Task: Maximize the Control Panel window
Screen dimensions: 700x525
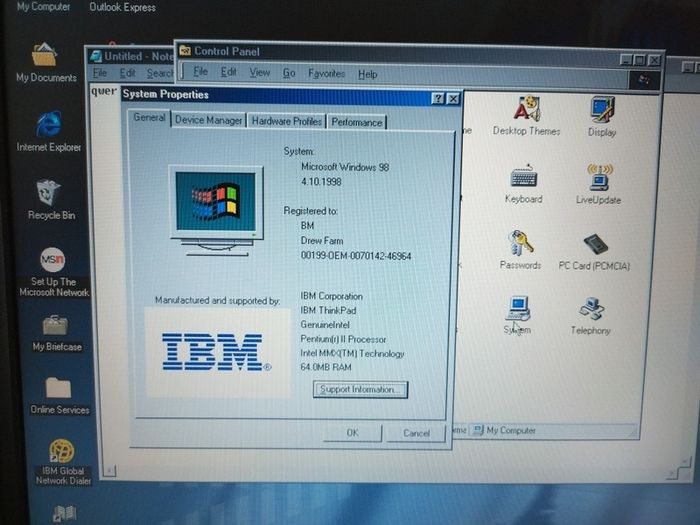Action: (x=640, y=60)
